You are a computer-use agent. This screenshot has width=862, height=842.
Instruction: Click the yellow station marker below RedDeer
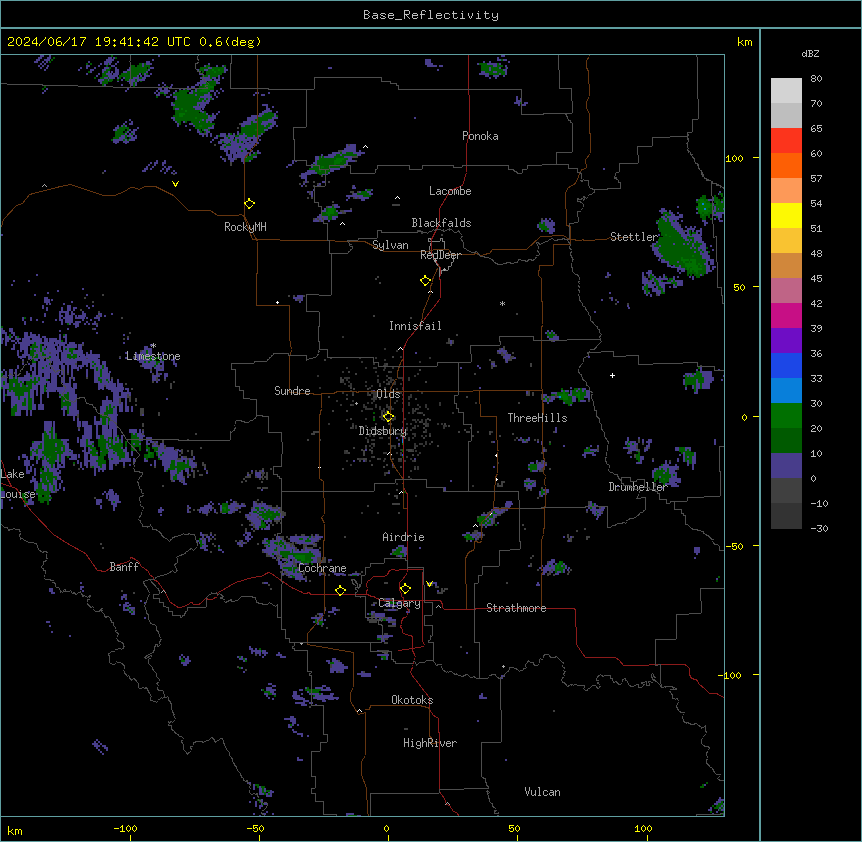point(426,281)
